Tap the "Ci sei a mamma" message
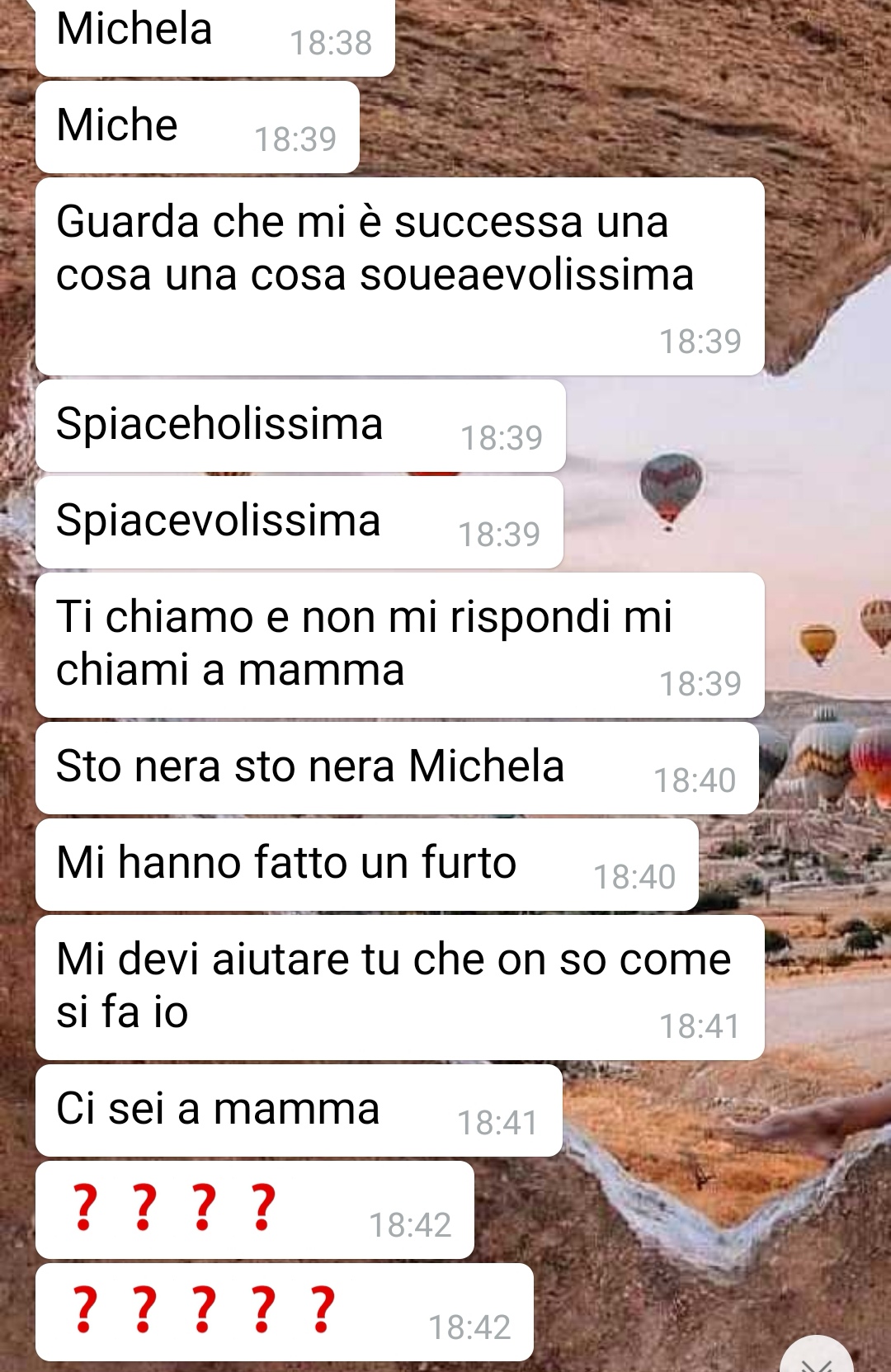The width and height of the screenshot is (891, 1372). (x=299, y=1110)
